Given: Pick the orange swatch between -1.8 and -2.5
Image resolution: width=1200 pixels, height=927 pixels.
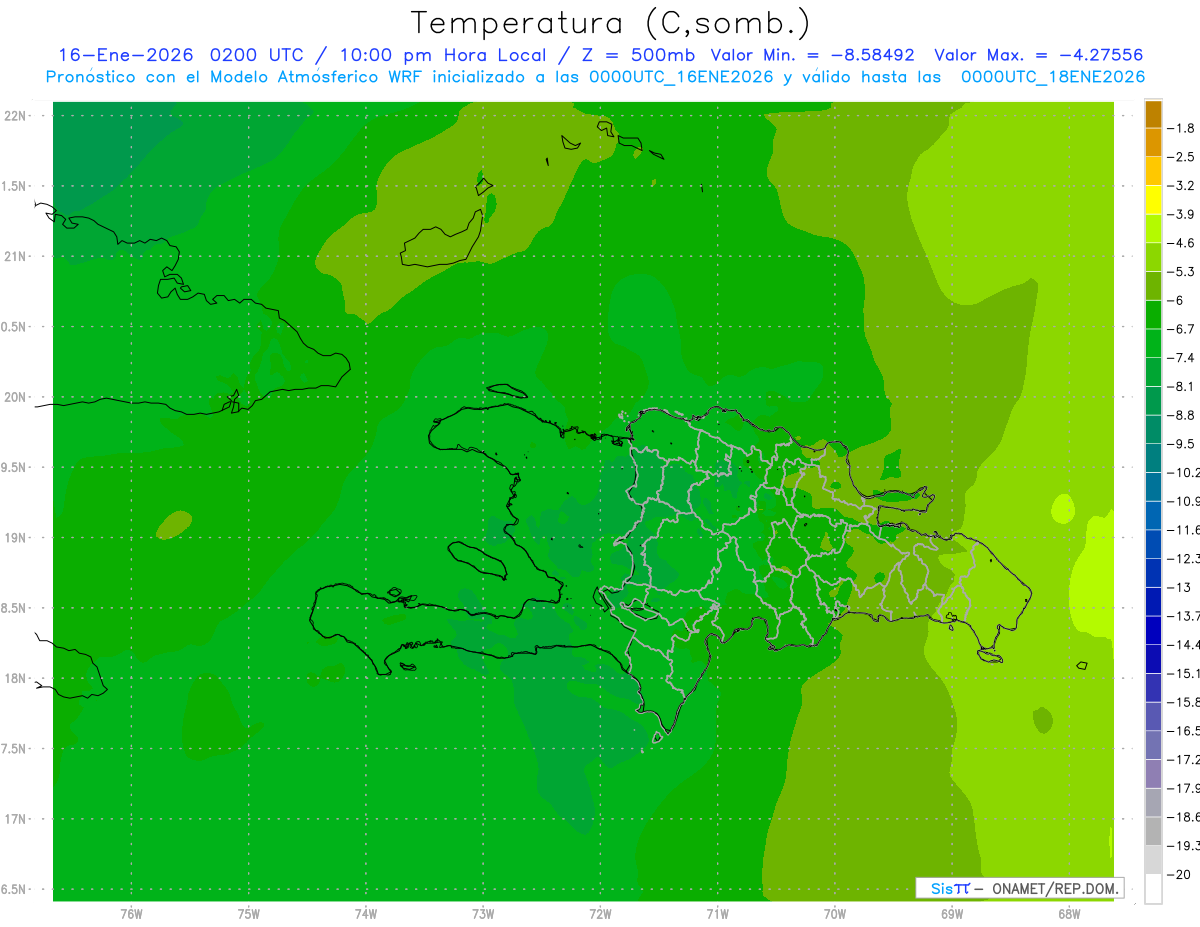Looking at the screenshot, I should point(1153,142).
